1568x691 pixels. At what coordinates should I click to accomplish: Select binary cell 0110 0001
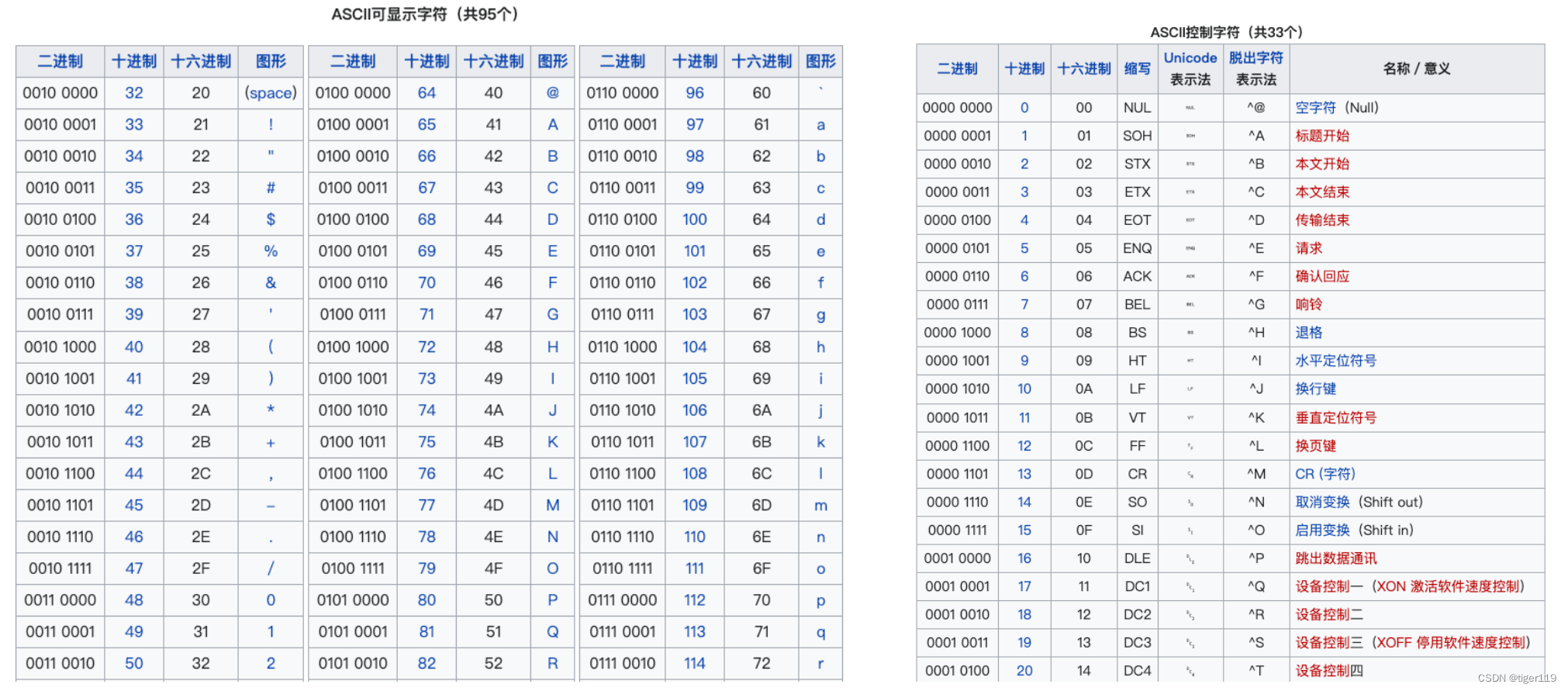[623, 125]
